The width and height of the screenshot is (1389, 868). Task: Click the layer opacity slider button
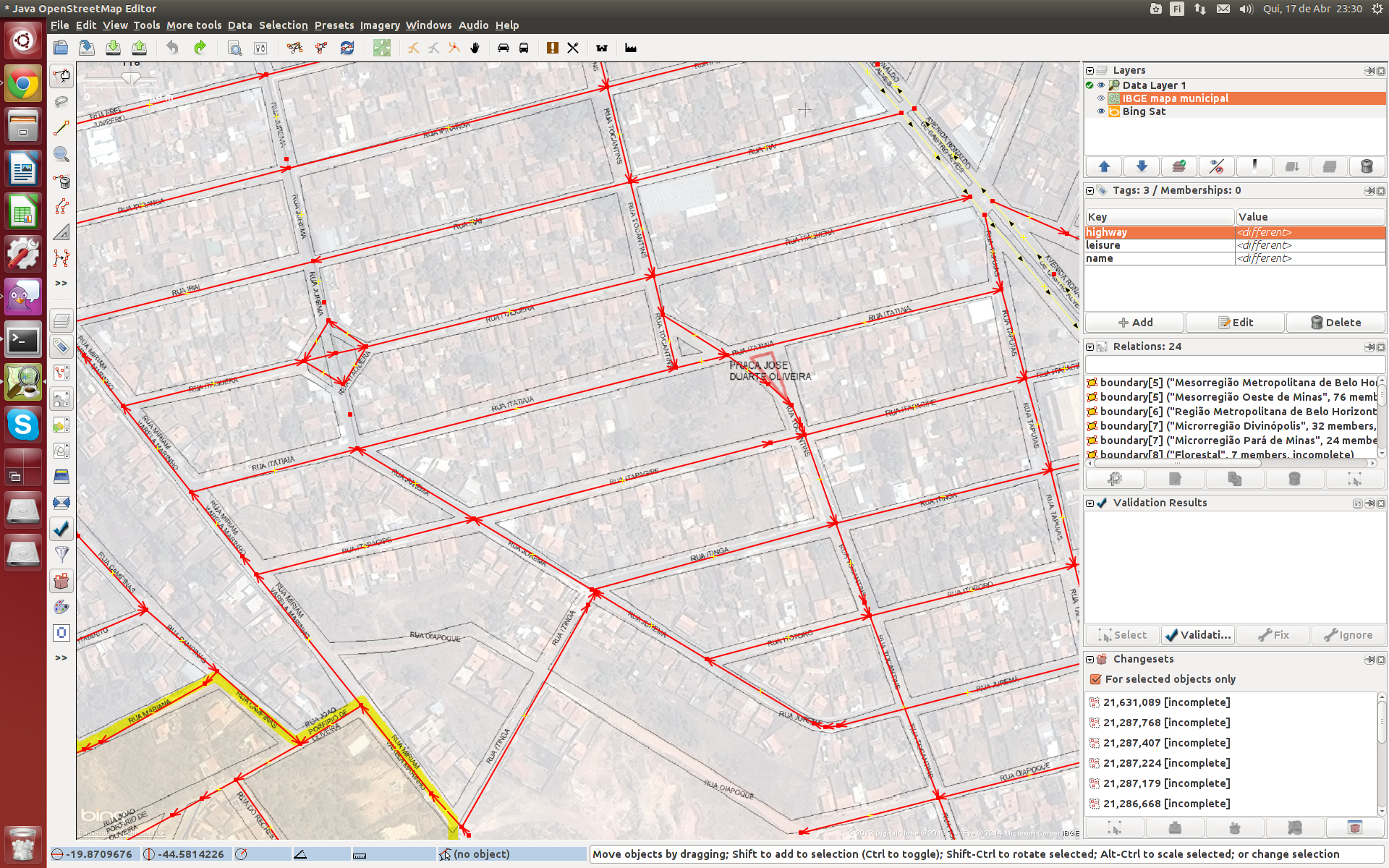[x=1254, y=166]
